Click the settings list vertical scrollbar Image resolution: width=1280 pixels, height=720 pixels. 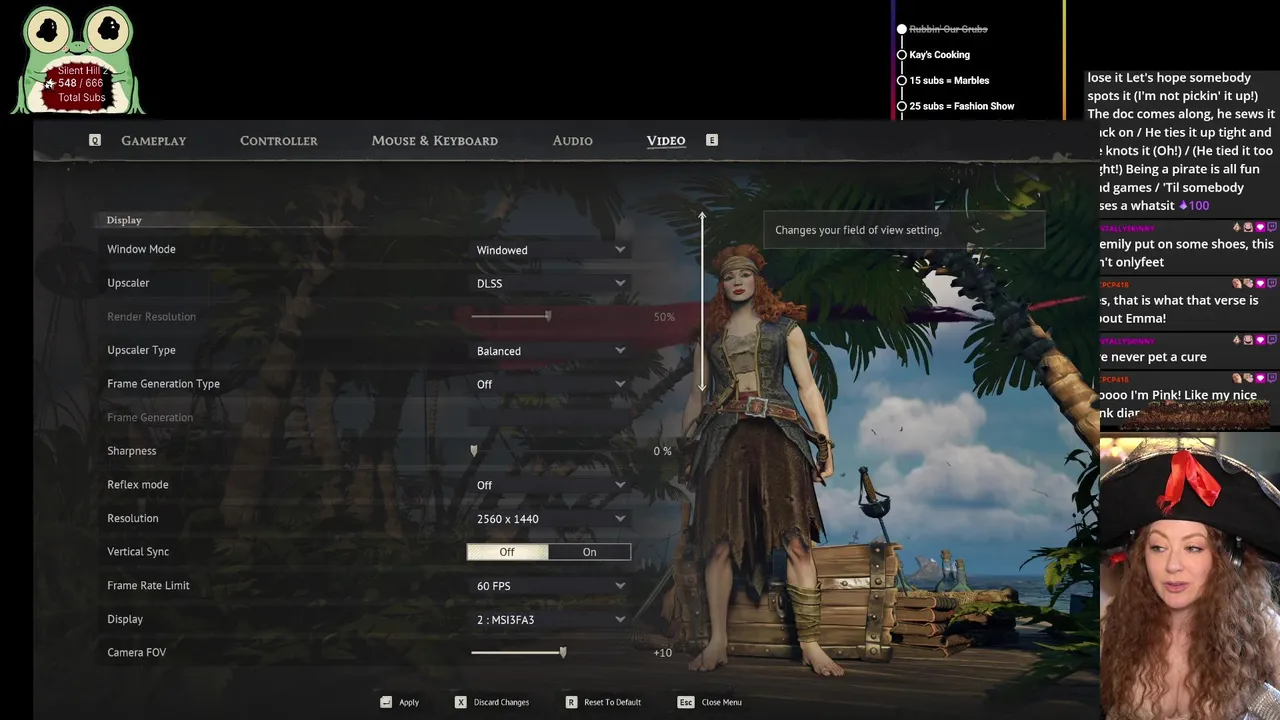click(x=702, y=302)
